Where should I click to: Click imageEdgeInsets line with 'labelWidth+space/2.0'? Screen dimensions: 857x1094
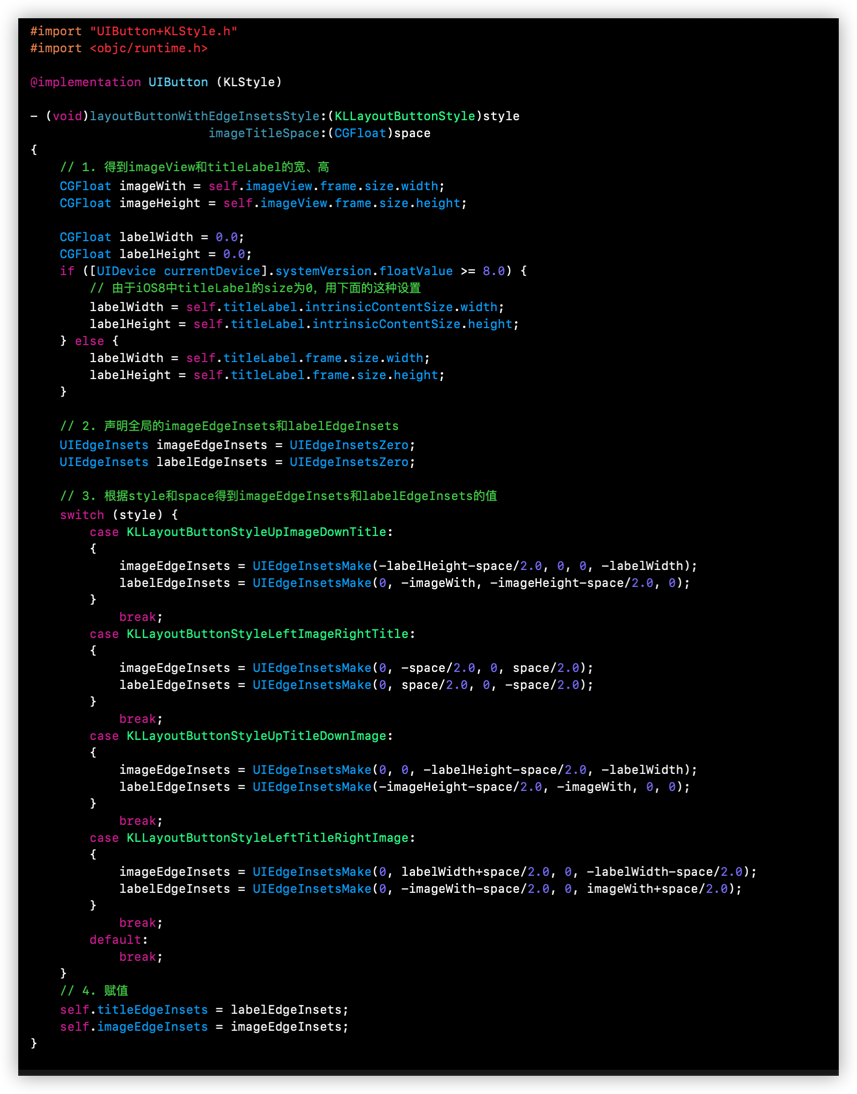tap(438, 872)
